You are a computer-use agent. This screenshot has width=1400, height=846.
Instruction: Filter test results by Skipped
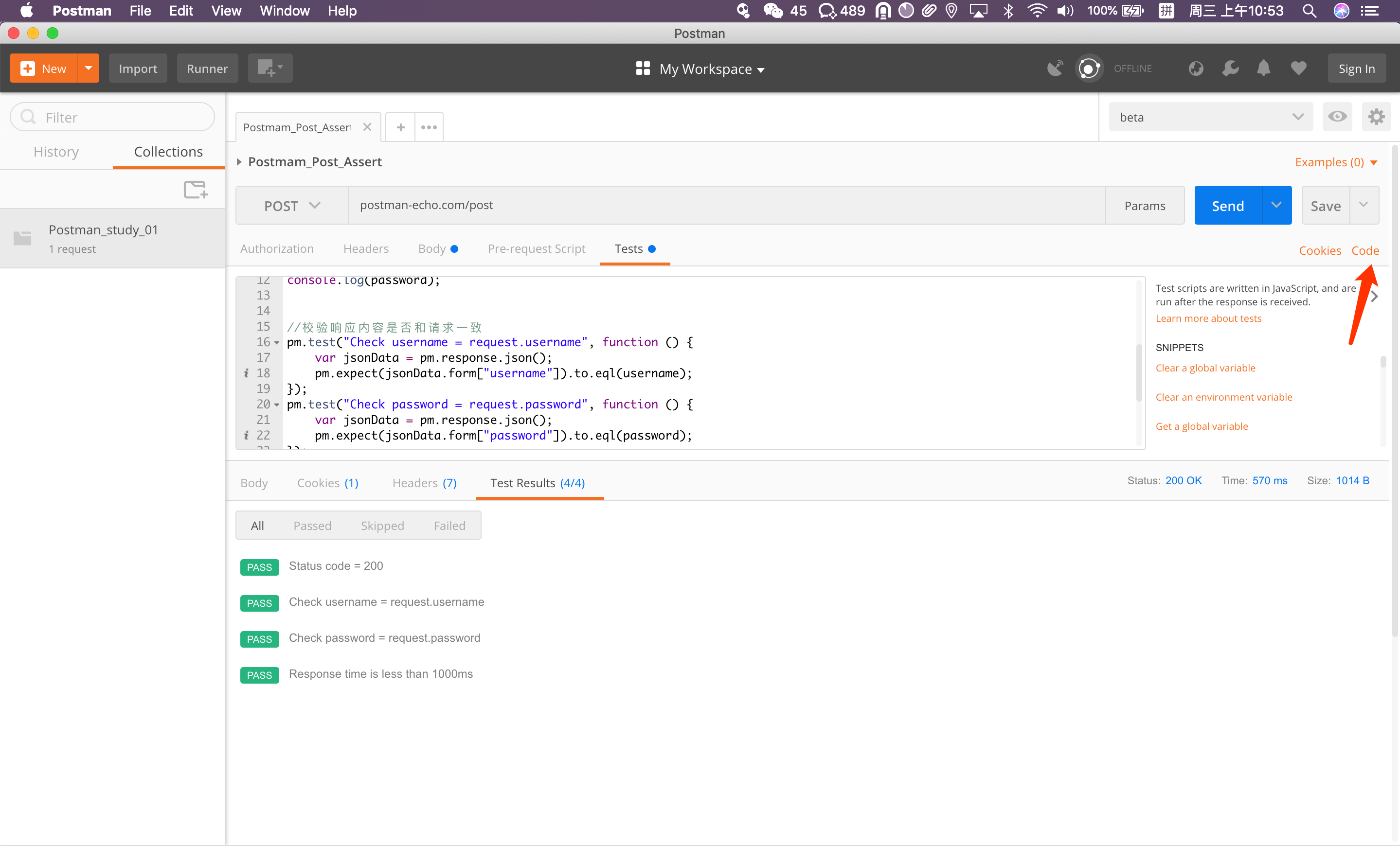[382, 526]
